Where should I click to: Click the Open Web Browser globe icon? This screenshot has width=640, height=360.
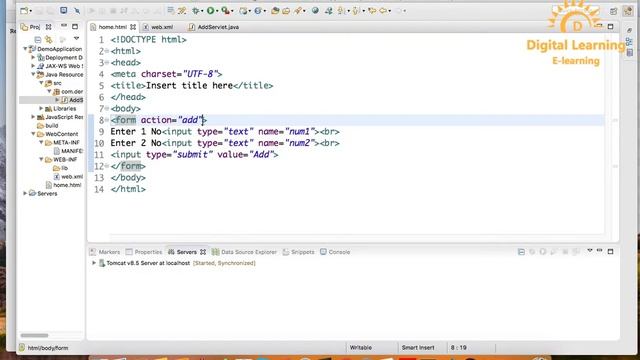[x=315, y=11]
